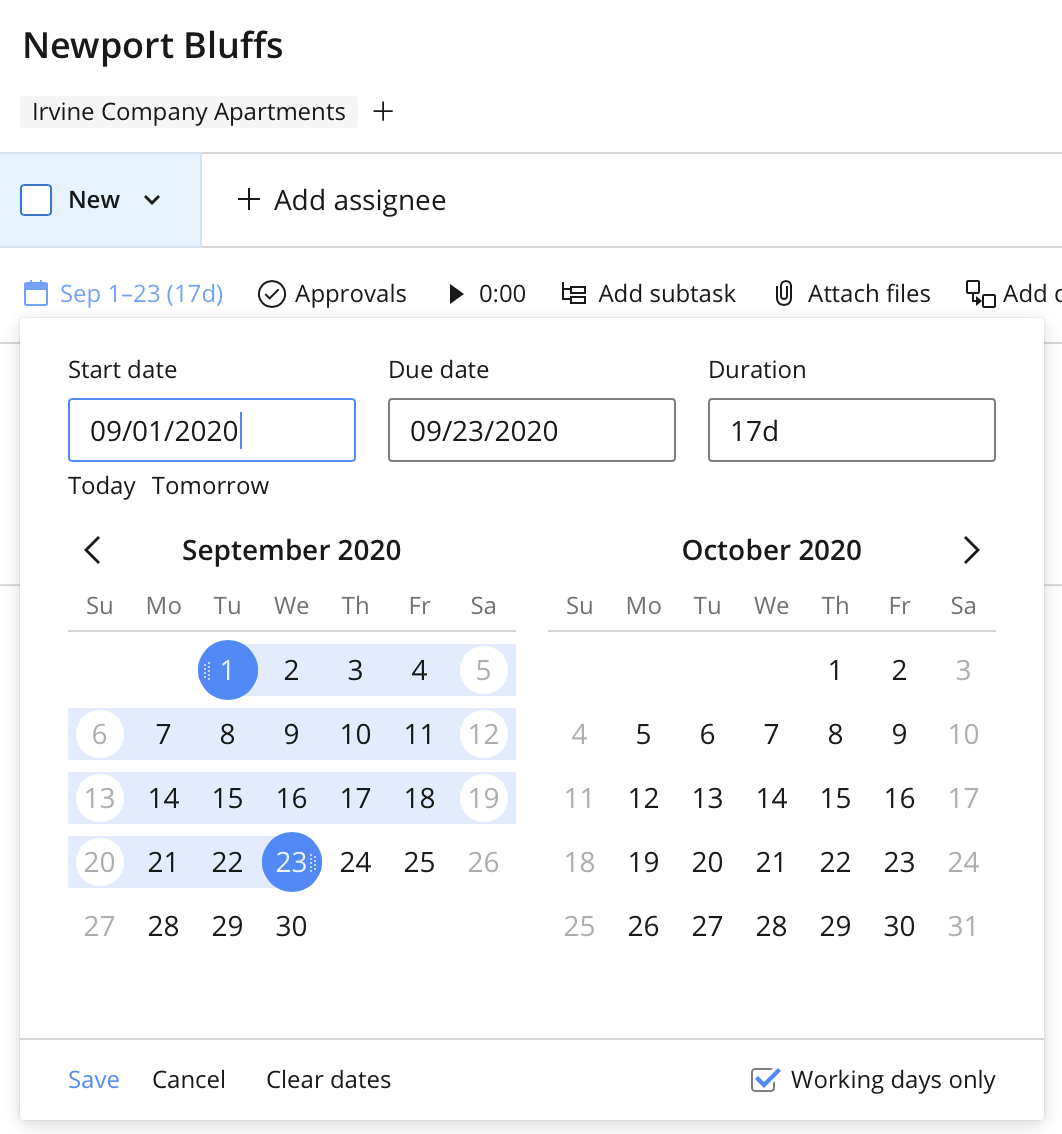Click the Save link
The width and height of the screenshot is (1062, 1134).
coord(94,1080)
